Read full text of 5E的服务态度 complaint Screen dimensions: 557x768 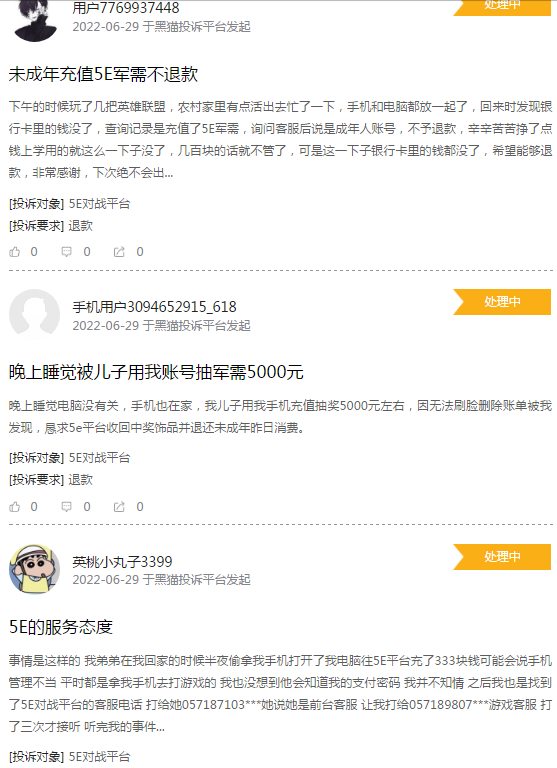pos(280,694)
